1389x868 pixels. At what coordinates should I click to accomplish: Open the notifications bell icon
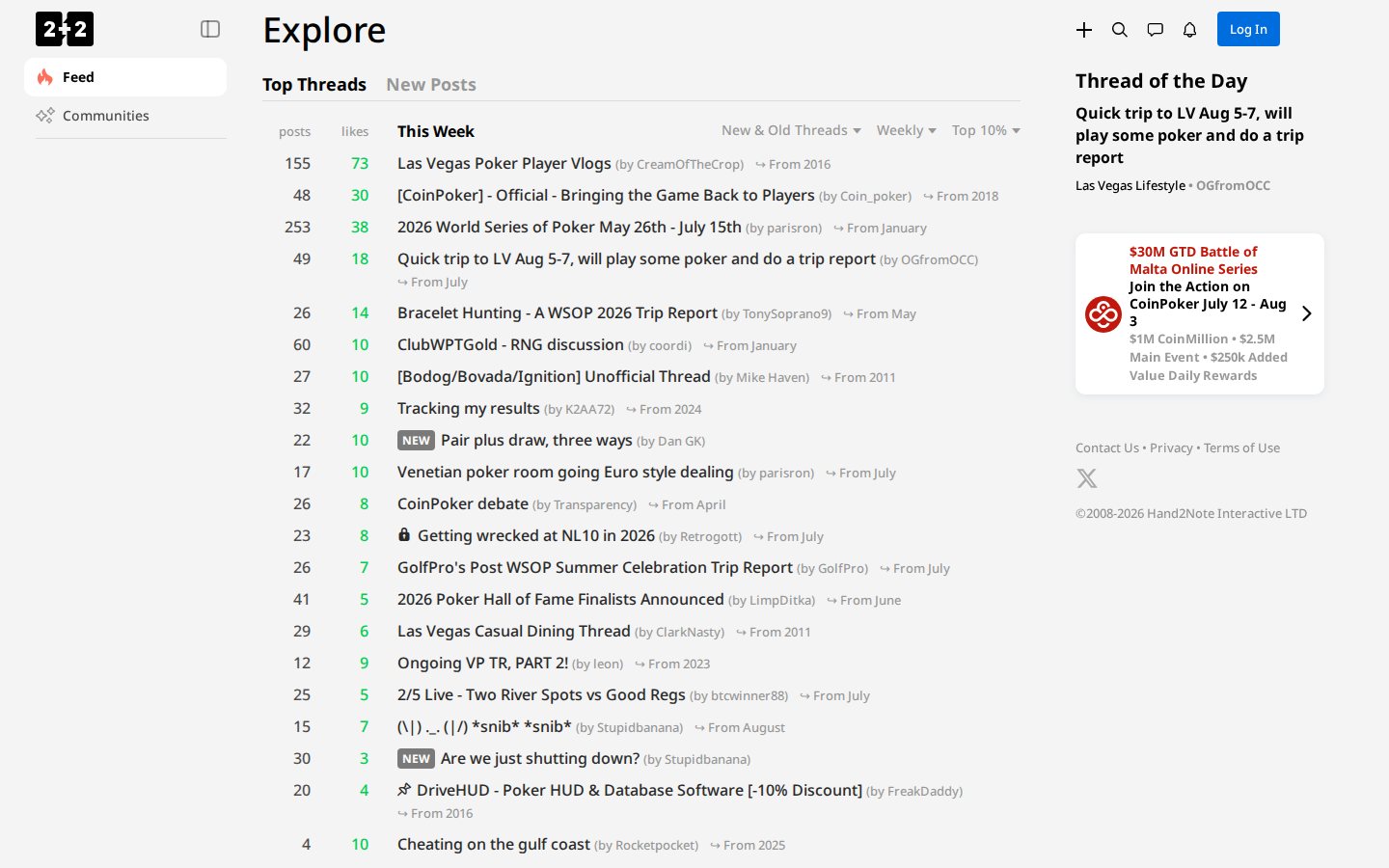[1189, 30]
